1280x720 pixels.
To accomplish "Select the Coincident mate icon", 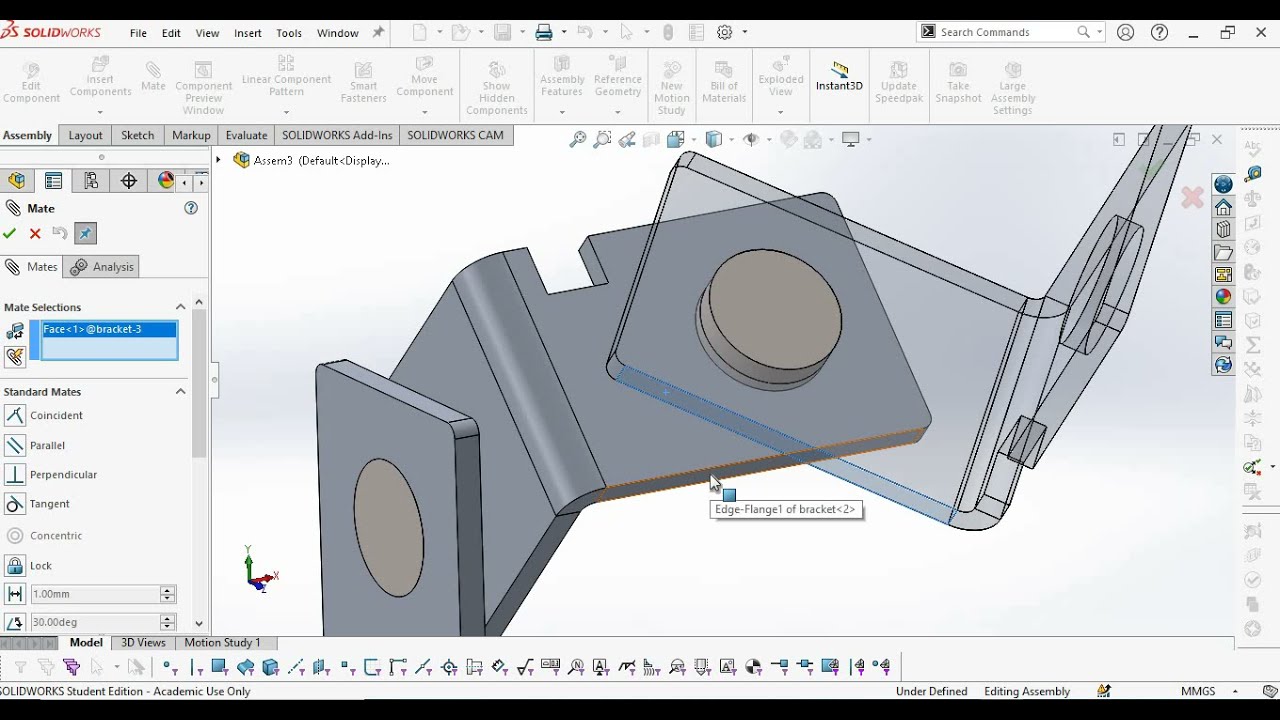I will [15, 415].
